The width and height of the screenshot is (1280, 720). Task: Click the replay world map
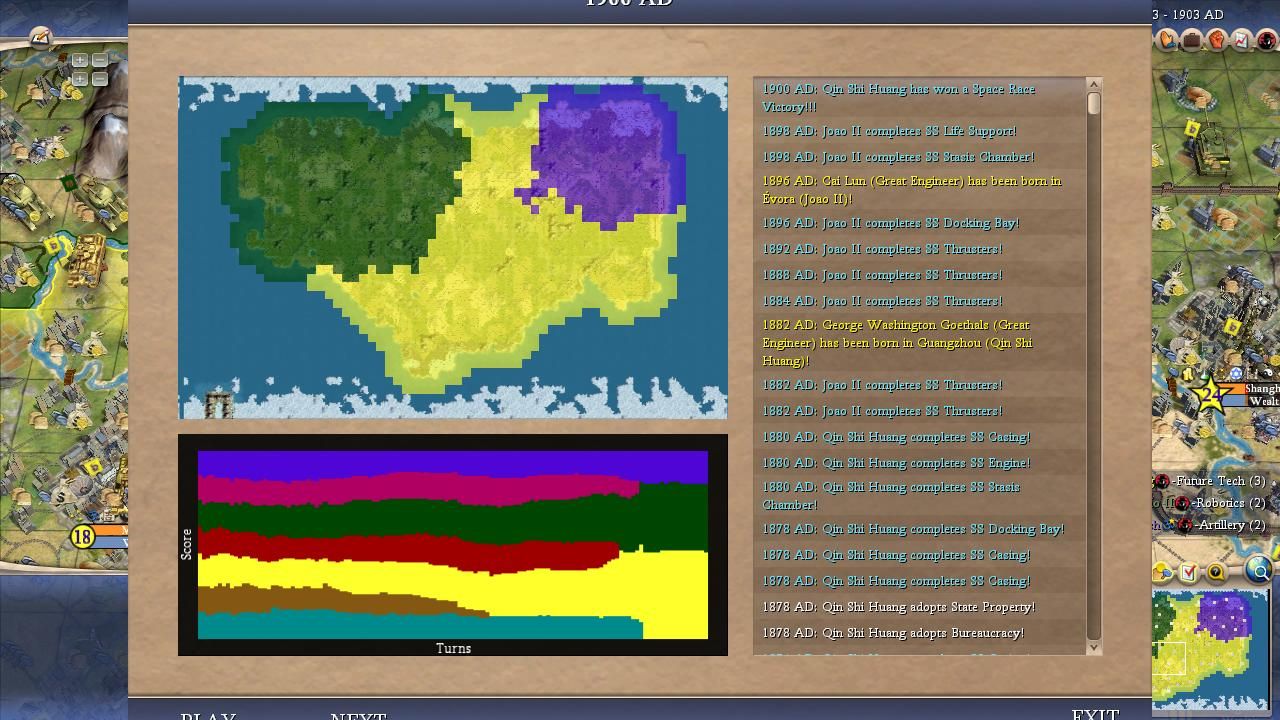pyautogui.click(x=453, y=247)
